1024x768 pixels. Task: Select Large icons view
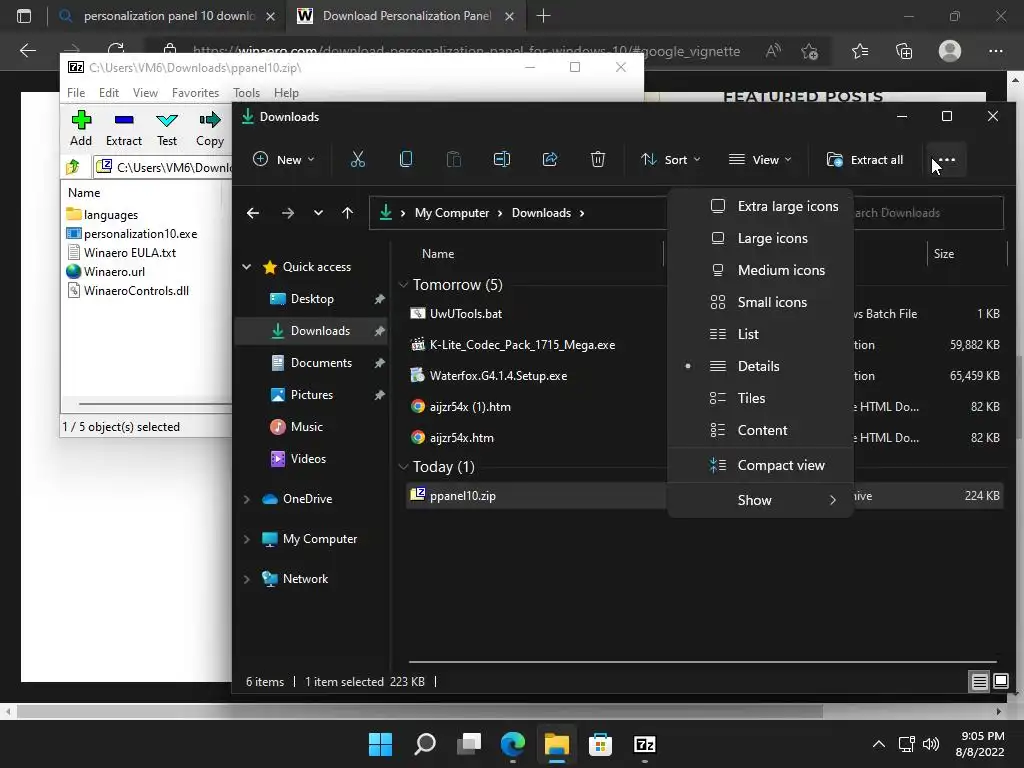pos(761,238)
